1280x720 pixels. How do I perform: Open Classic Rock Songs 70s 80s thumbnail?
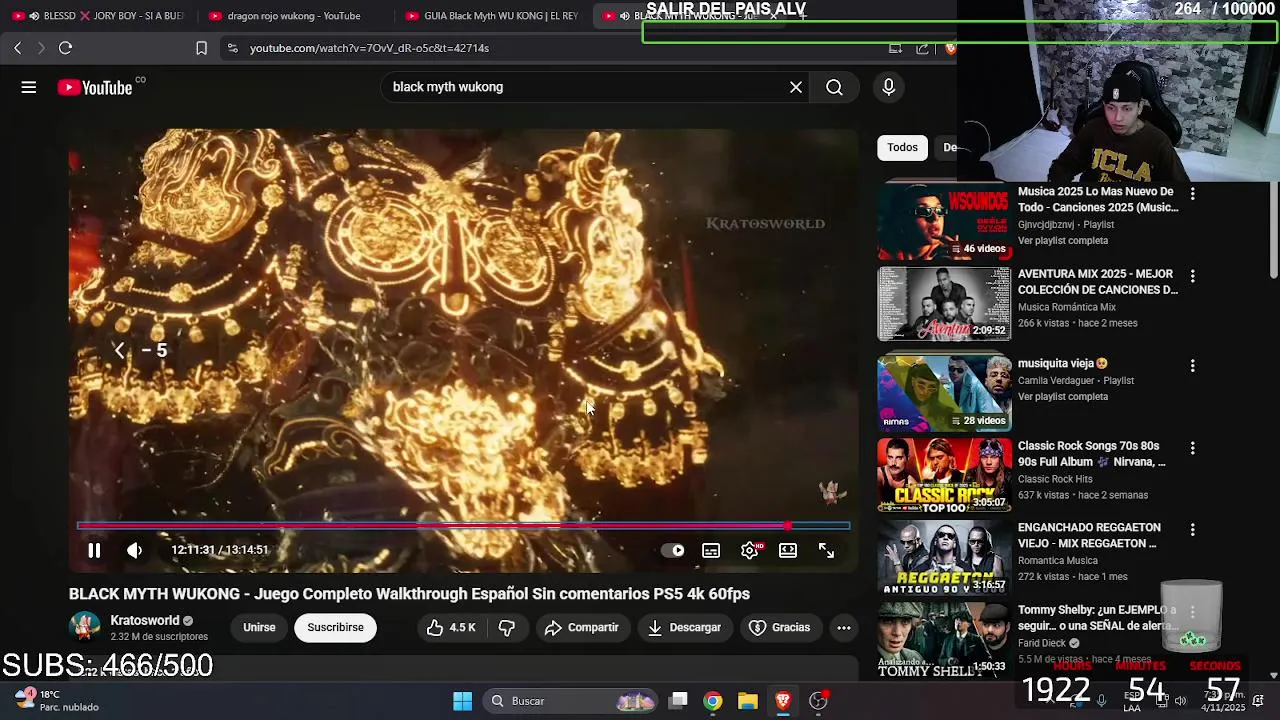point(945,475)
